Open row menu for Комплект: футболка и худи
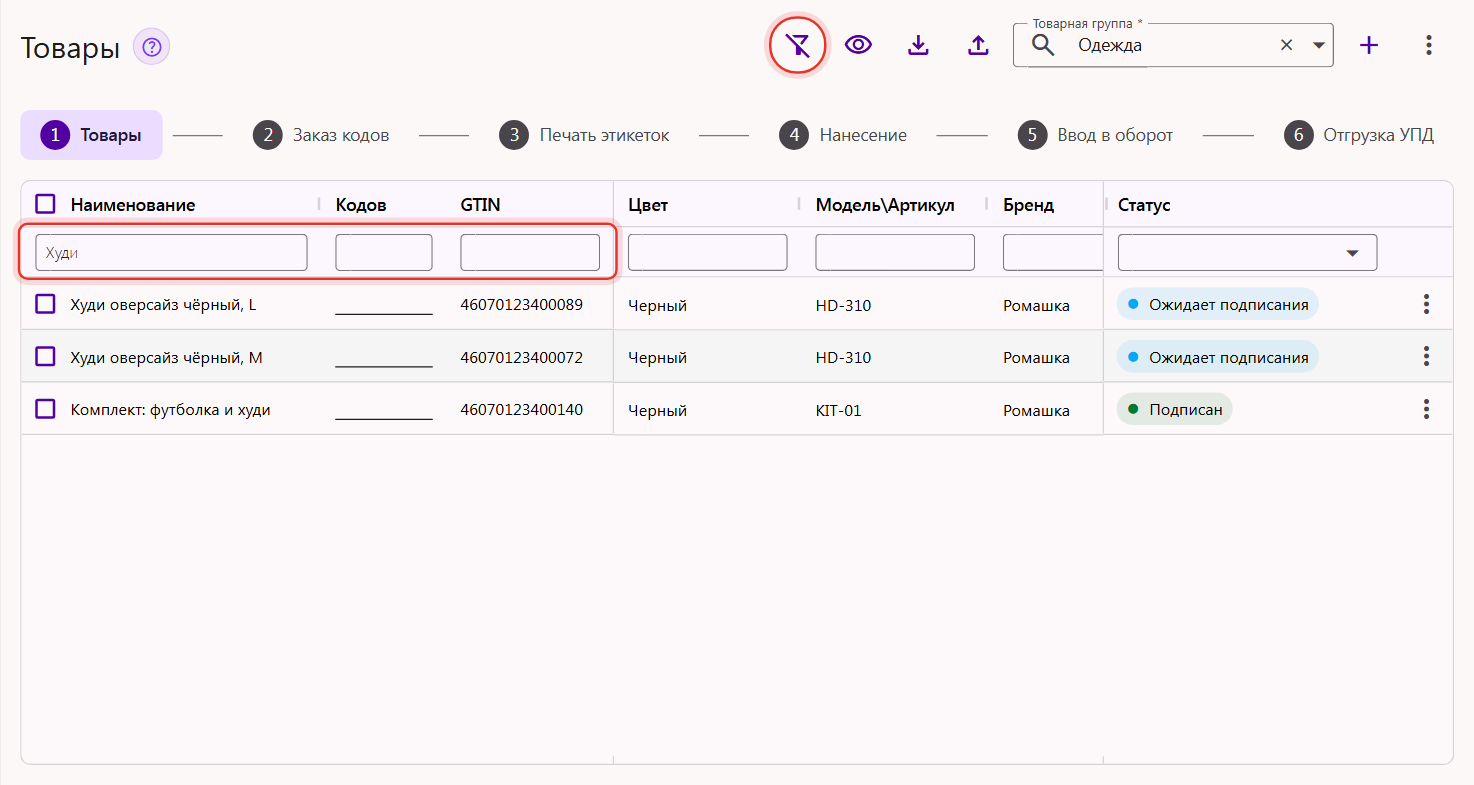Viewport: 1474px width, 785px height. click(x=1426, y=409)
